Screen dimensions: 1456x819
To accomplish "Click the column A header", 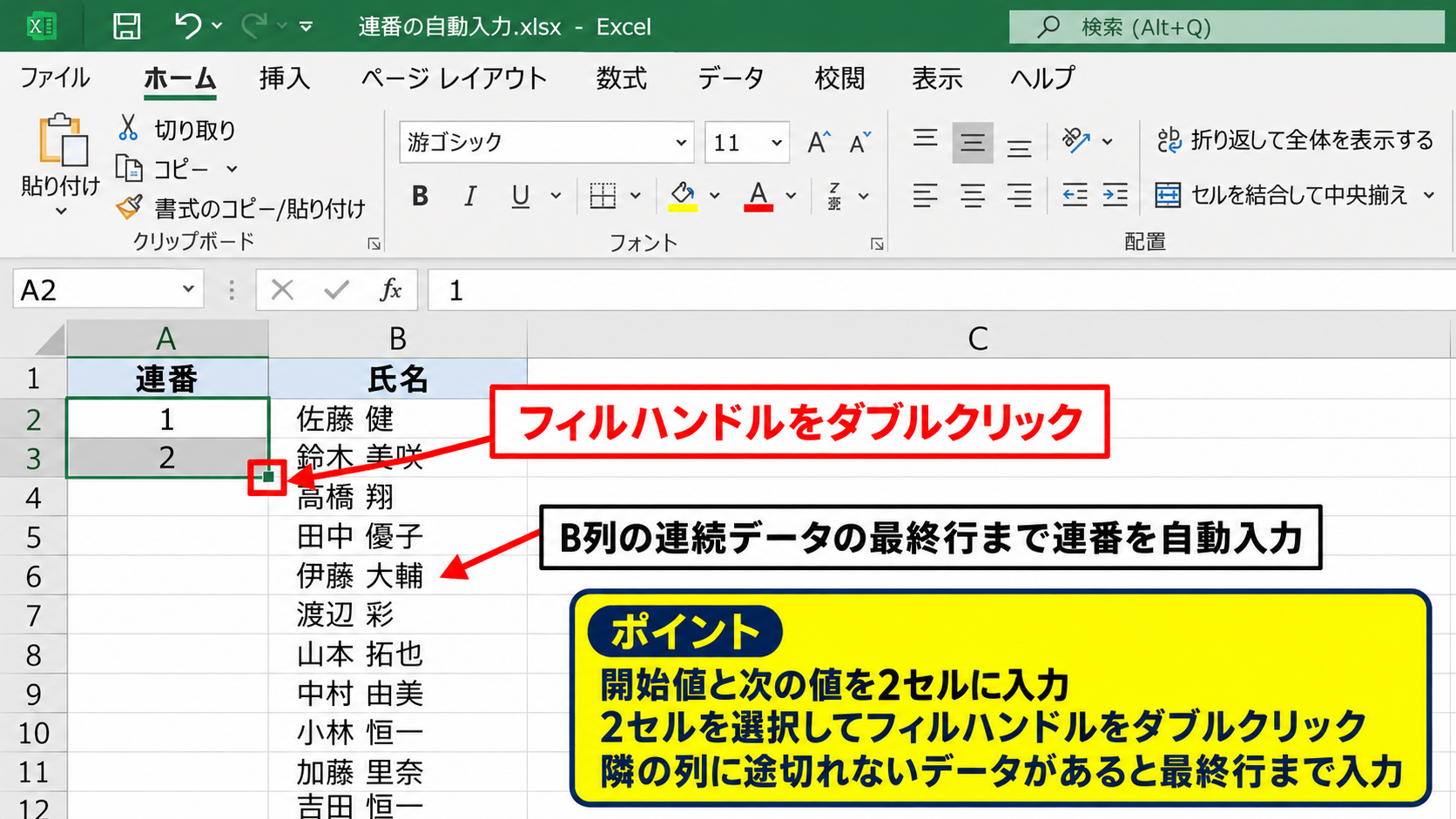I will point(166,339).
